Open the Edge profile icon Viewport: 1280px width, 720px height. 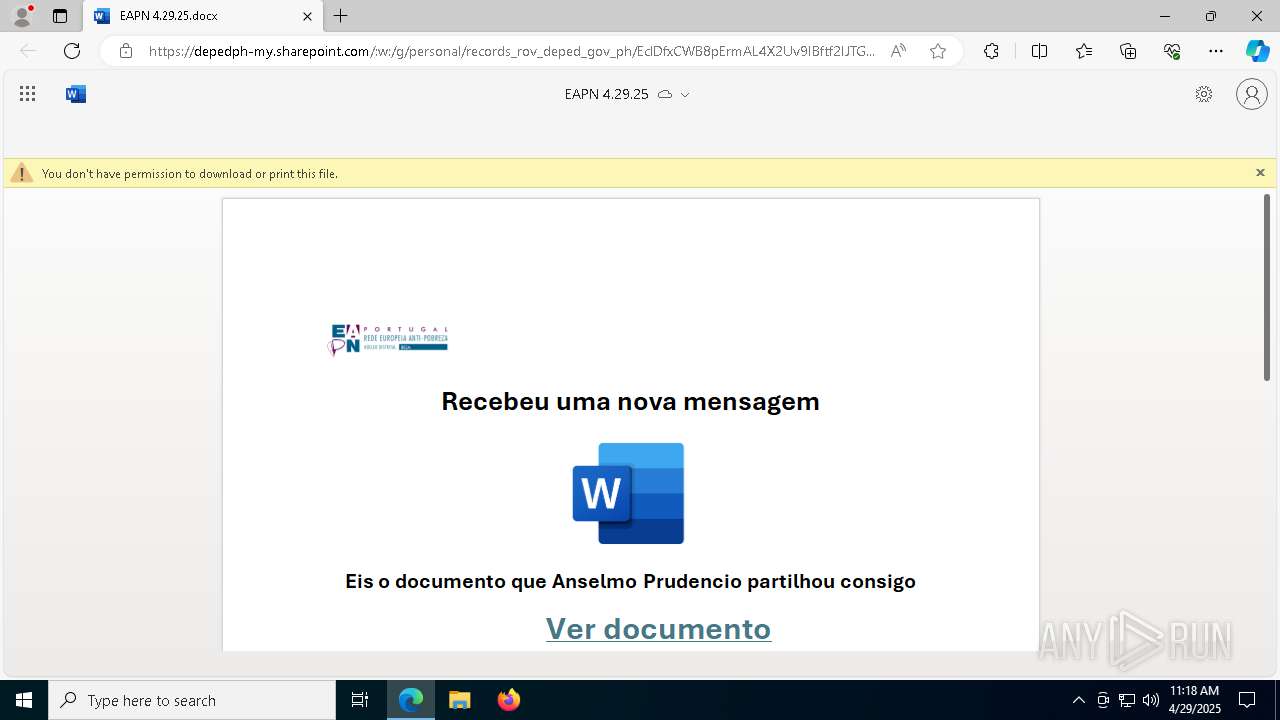point(21,16)
